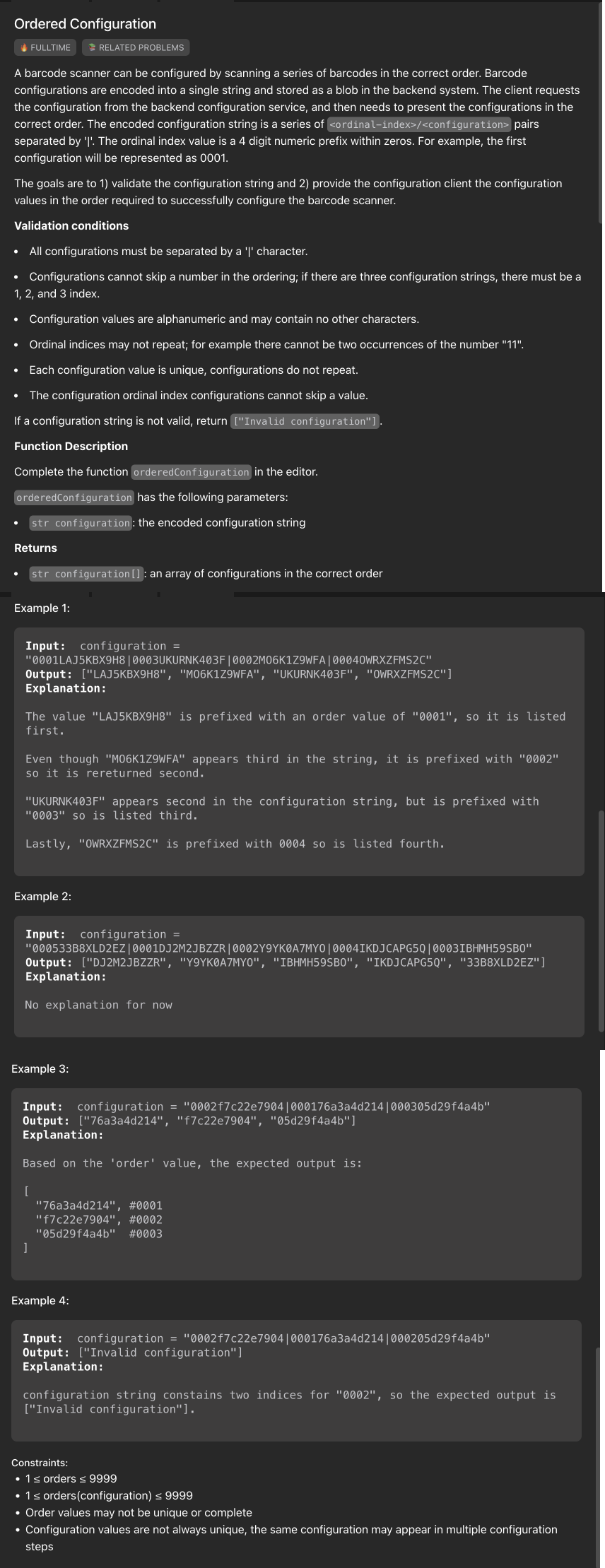Click 'No explanation for now' in Example 2
This screenshot has width=605, height=1568.
click(x=98, y=1005)
